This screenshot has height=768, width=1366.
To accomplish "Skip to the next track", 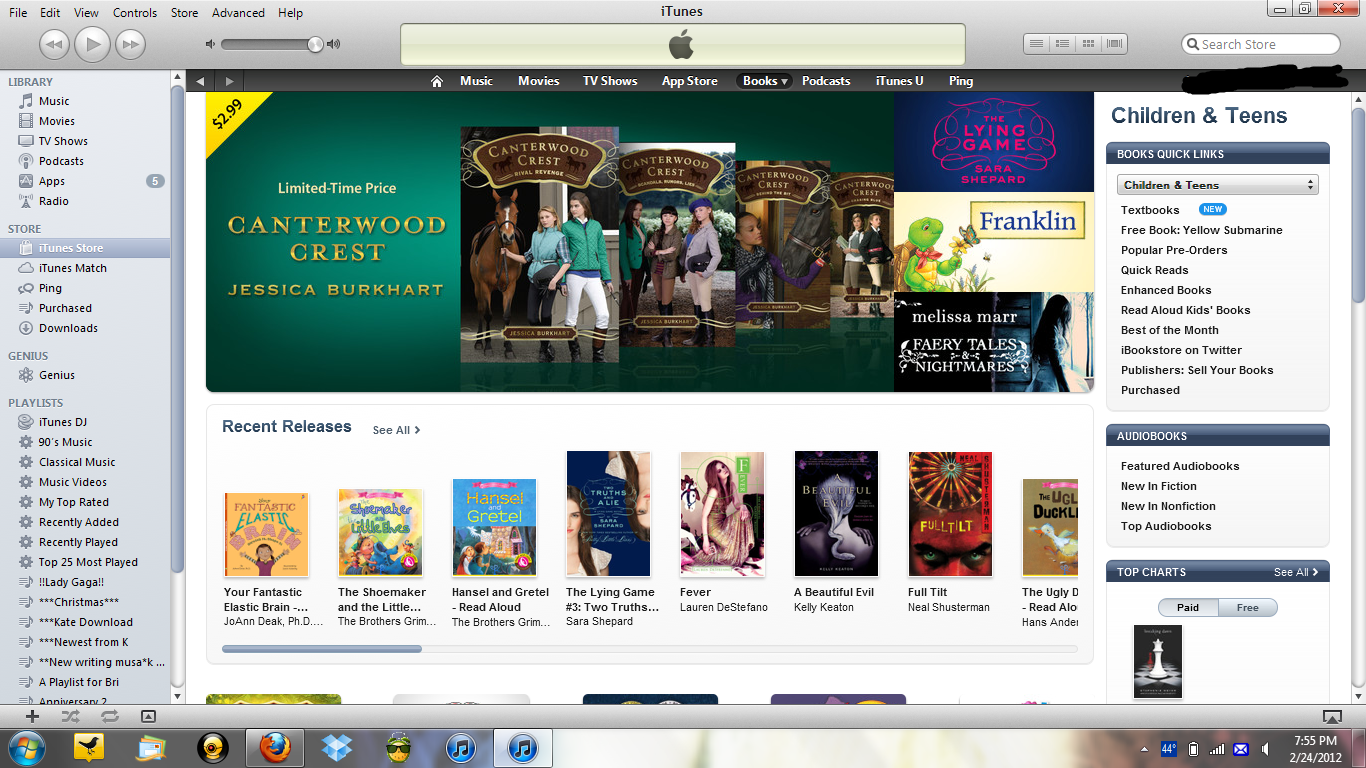I will coord(130,44).
